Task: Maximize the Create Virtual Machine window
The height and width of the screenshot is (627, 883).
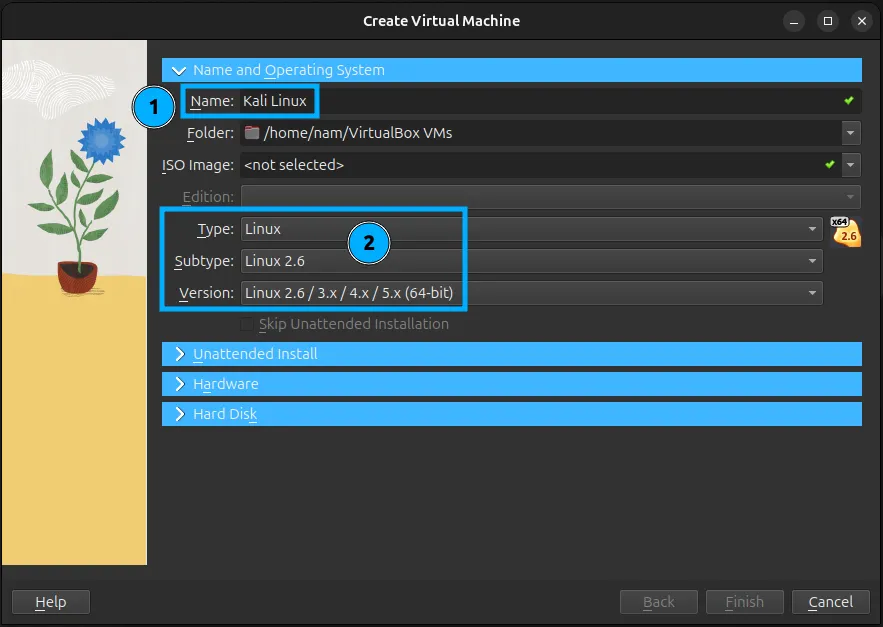Action: click(x=828, y=21)
